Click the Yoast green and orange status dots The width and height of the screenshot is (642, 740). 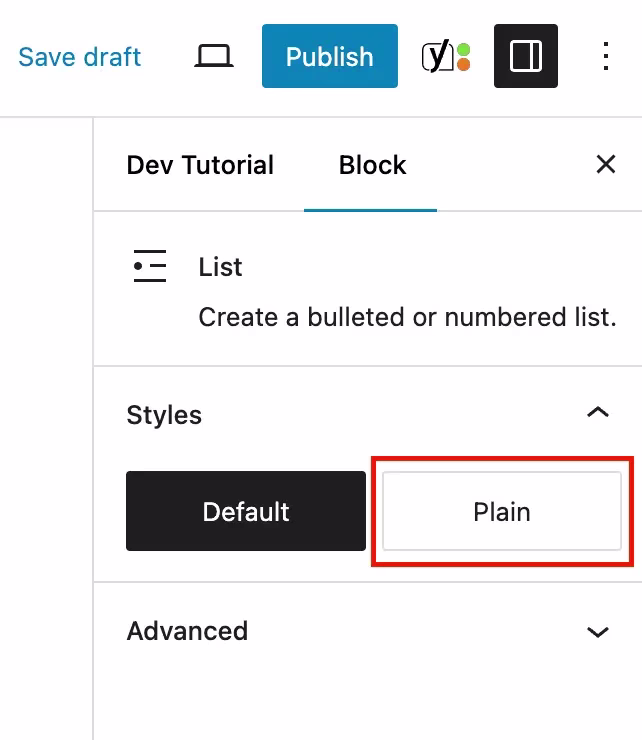(463, 57)
